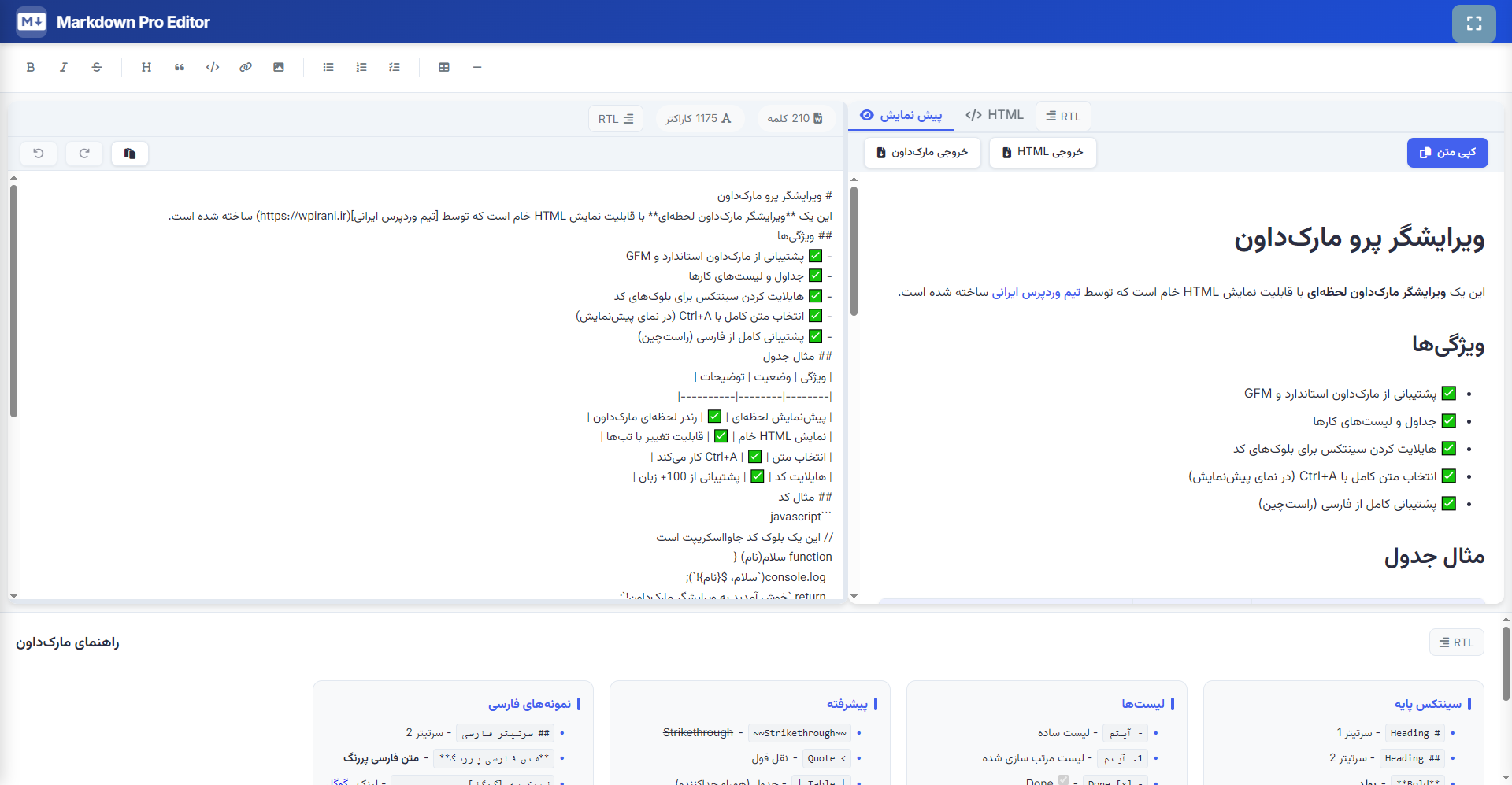Click the کپی متن copy button

coord(1447,153)
